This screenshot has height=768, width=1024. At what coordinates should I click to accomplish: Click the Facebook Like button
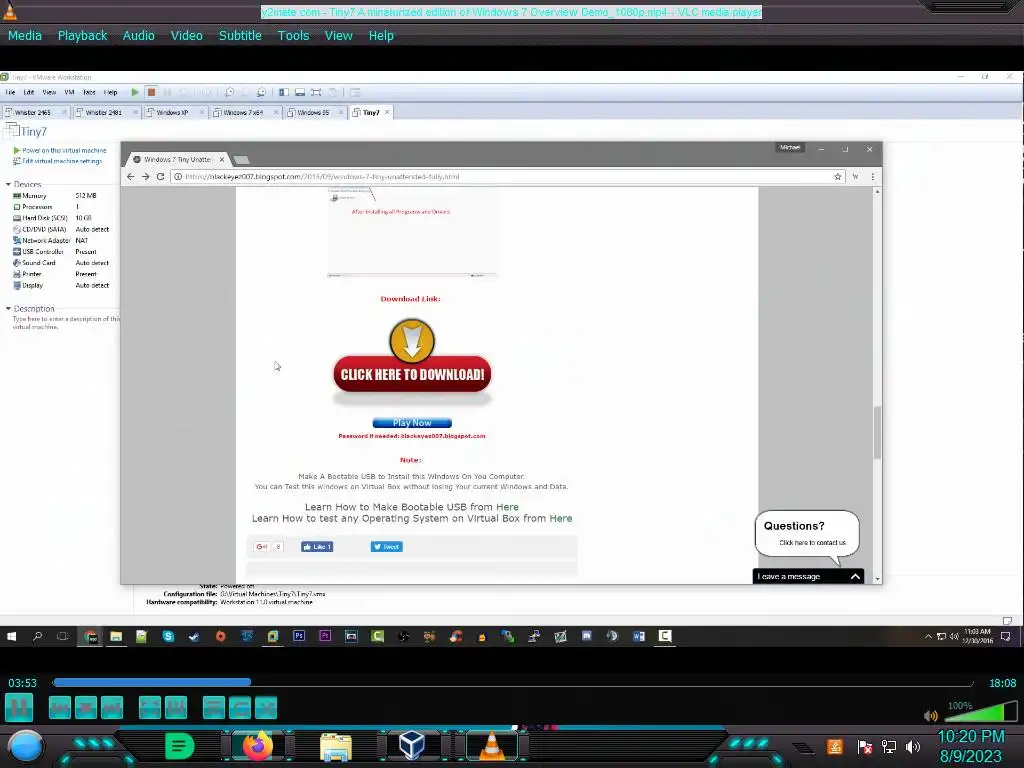pyautogui.click(x=317, y=547)
